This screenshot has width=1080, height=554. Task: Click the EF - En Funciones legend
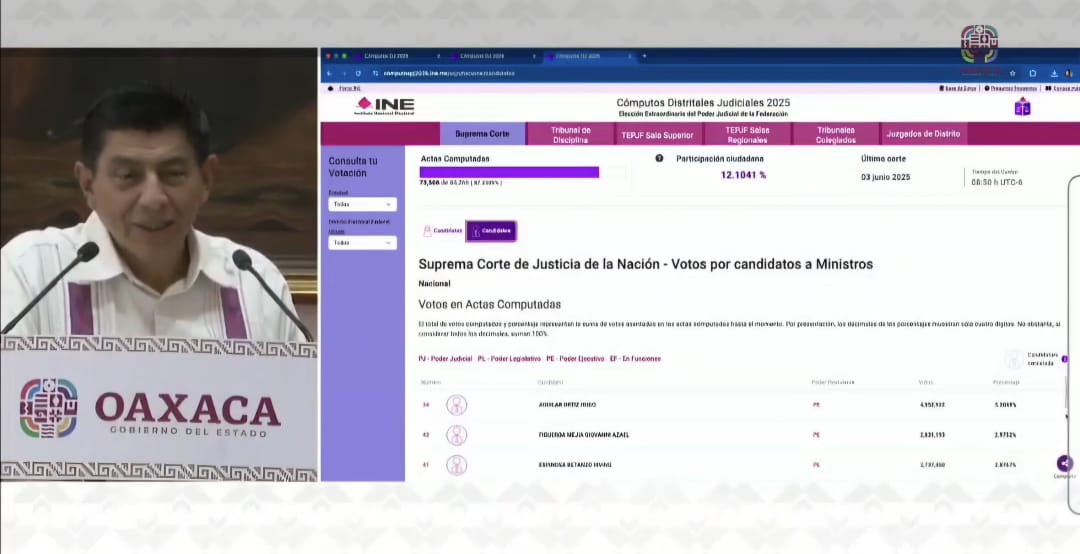pyautogui.click(x=635, y=359)
